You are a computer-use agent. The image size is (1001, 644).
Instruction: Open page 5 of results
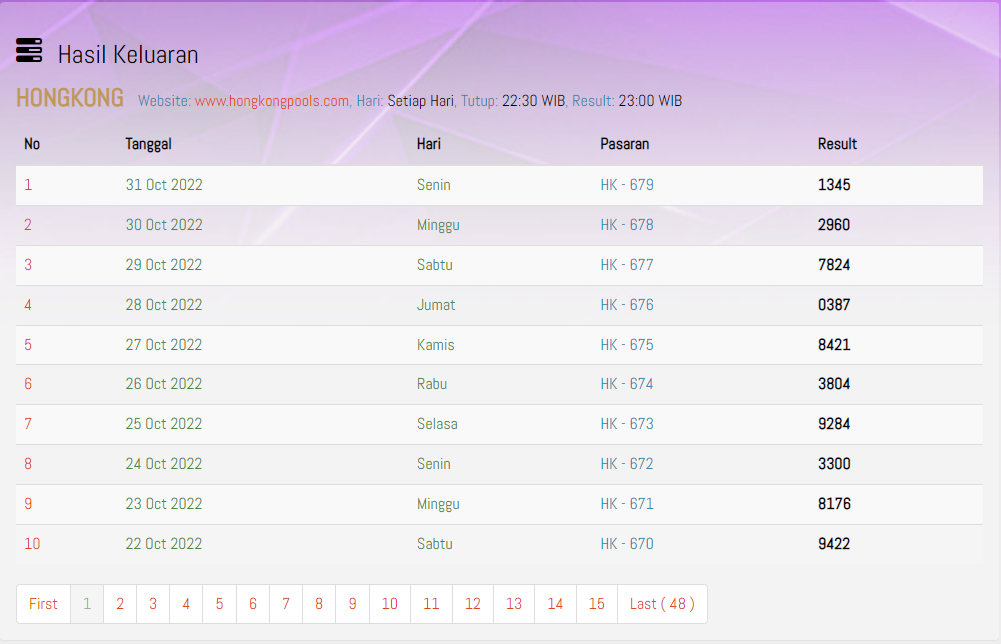pyautogui.click(x=219, y=604)
